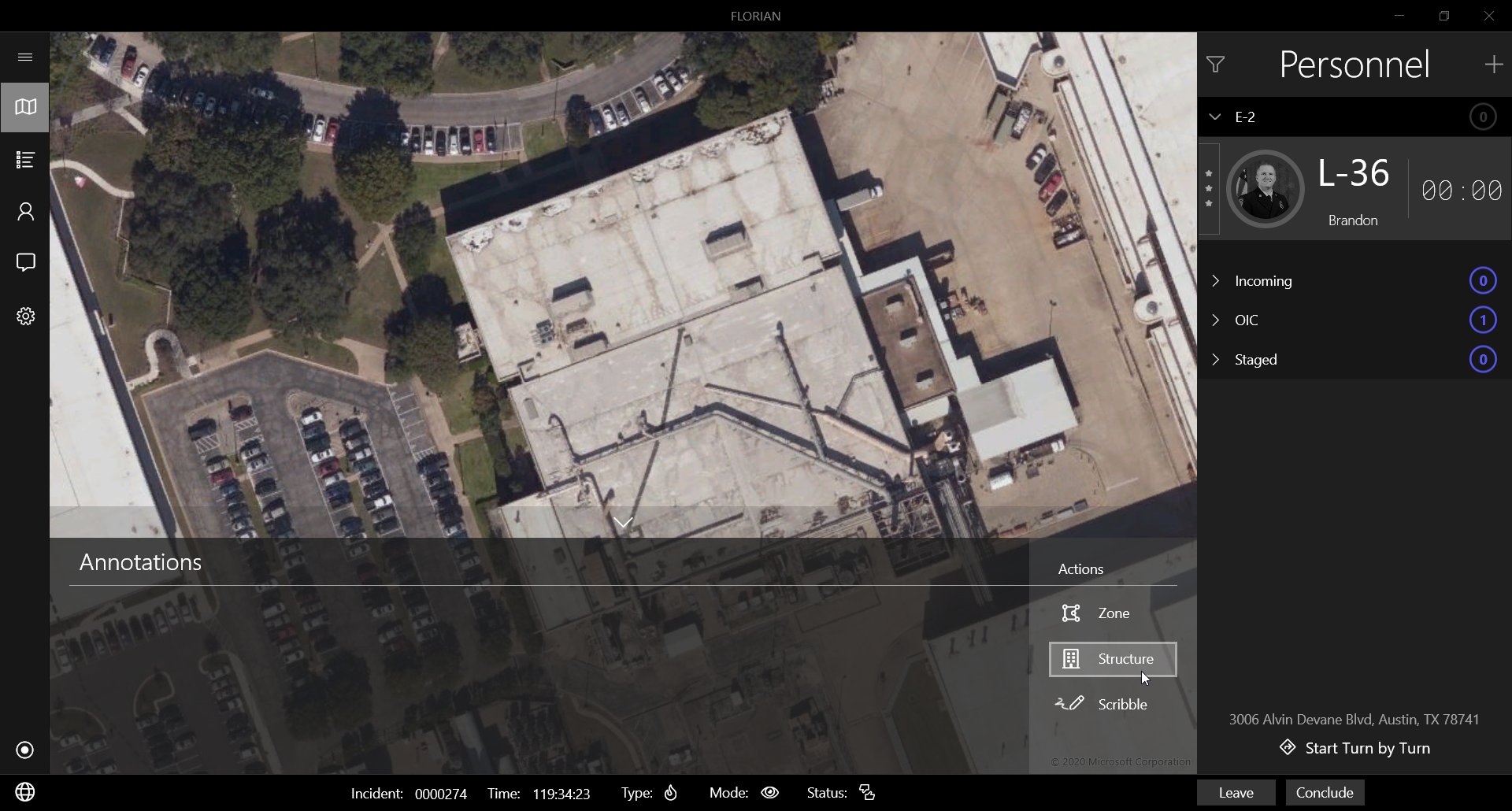Choose the Structure annotation action
The height and width of the screenshot is (811, 1512).
coord(1113,659)
